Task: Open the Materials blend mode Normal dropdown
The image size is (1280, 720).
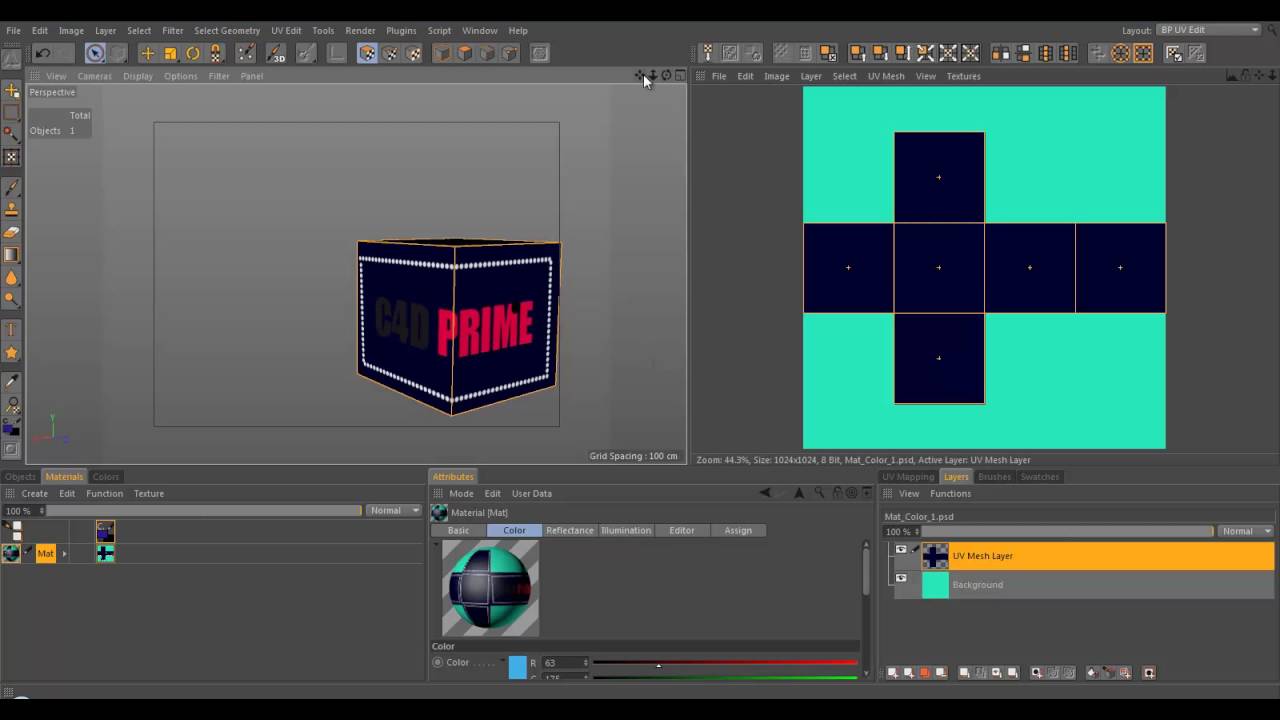Action: pos(394,511)
